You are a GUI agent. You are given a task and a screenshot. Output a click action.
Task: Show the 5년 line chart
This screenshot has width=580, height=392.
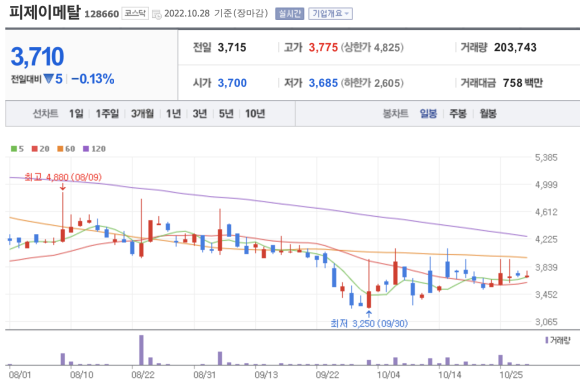[226, 114]
